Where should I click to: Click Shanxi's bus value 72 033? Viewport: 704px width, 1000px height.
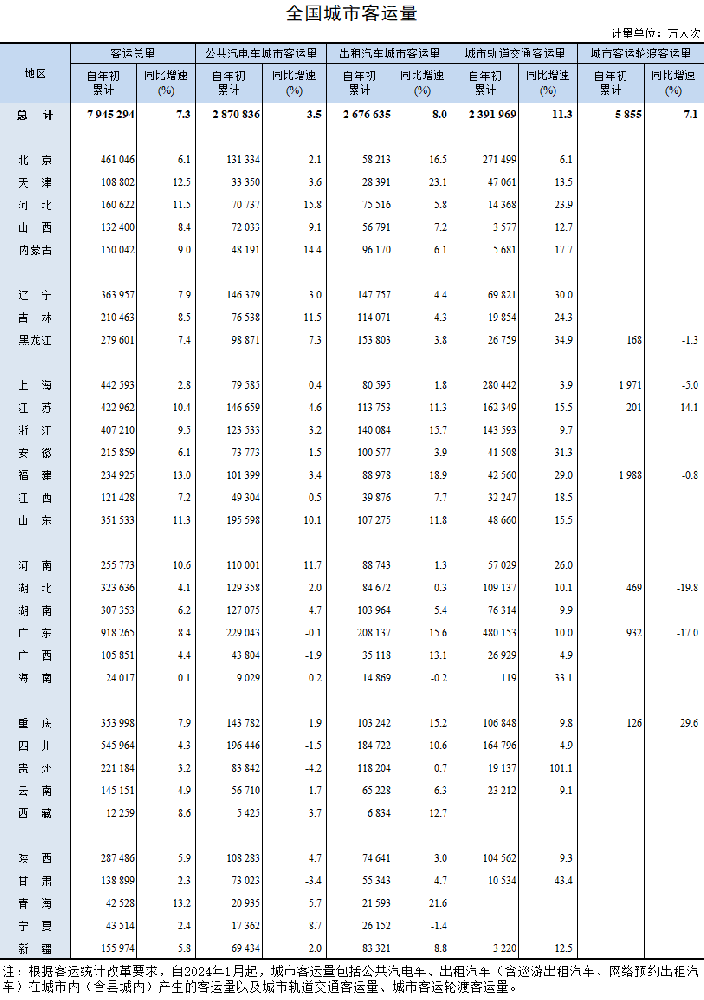(x=246, y=227)
